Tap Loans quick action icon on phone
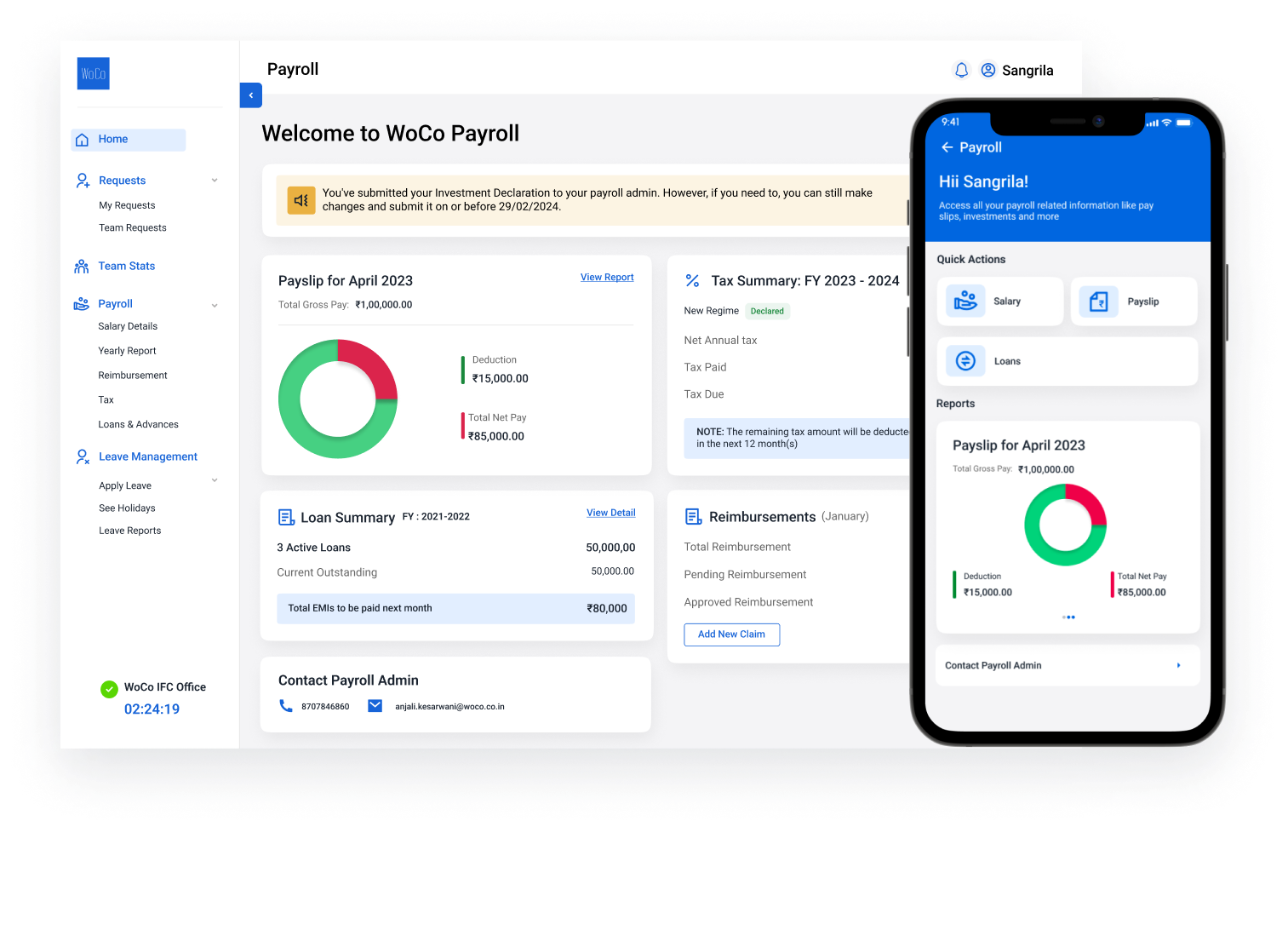 [x=965, y=361]
